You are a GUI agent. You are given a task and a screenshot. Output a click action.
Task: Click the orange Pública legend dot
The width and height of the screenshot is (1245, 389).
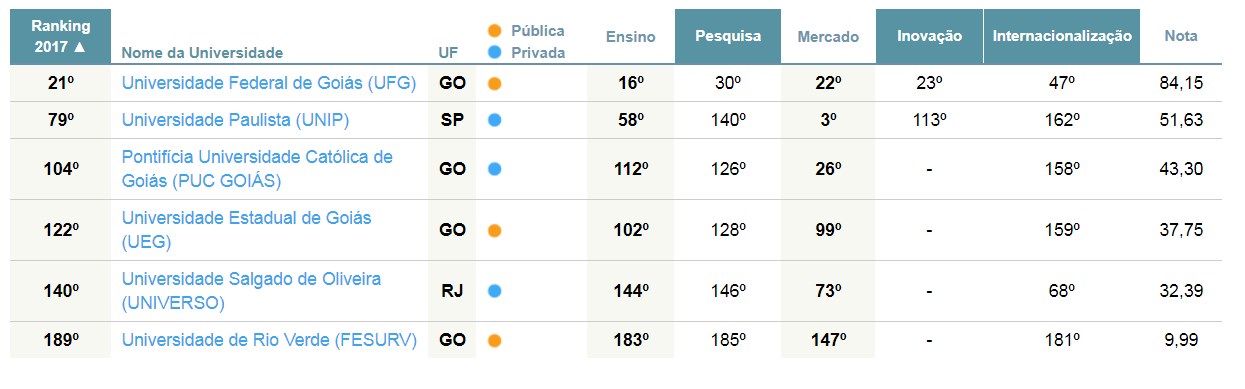(x=494, y=31)
